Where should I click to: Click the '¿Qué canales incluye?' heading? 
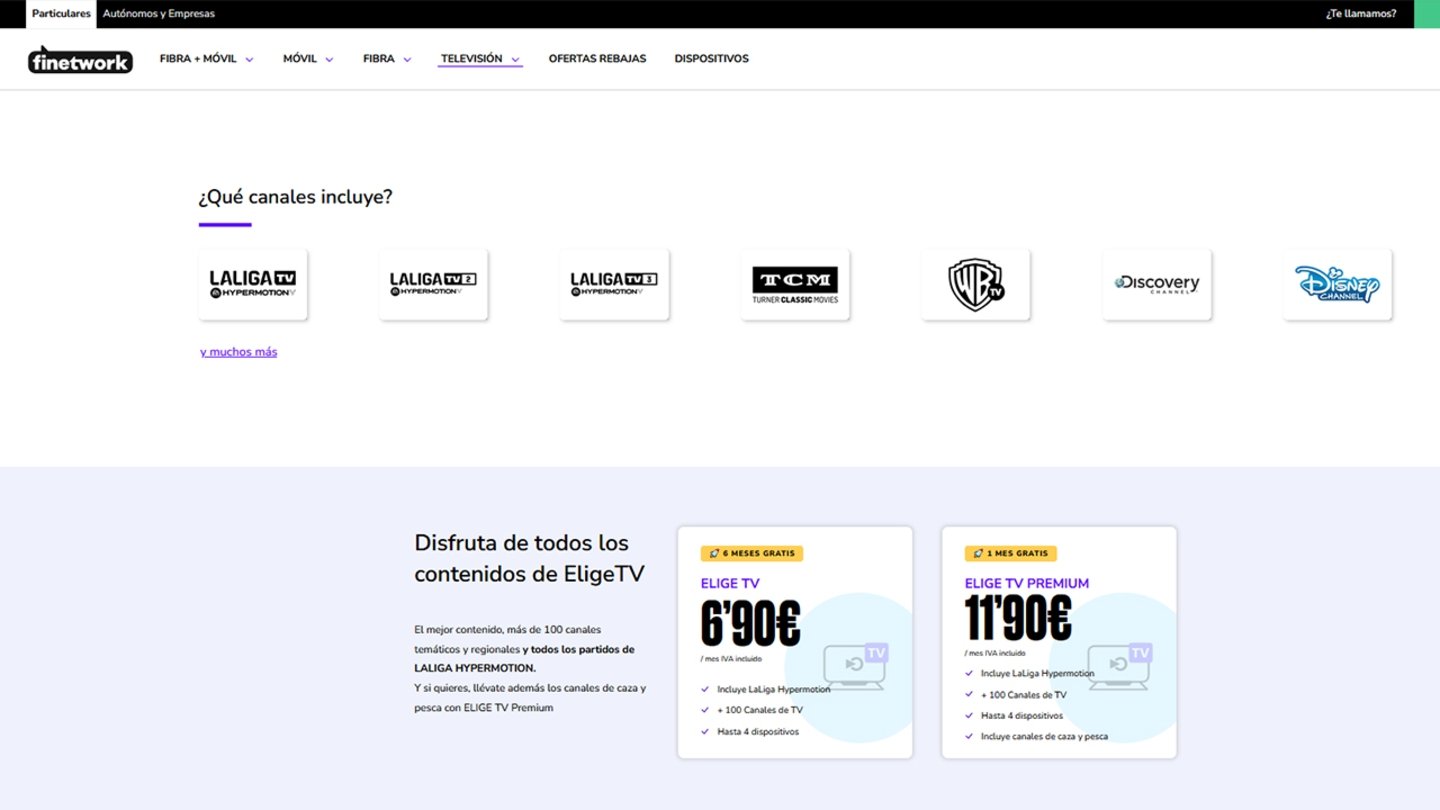coord(296,197)
